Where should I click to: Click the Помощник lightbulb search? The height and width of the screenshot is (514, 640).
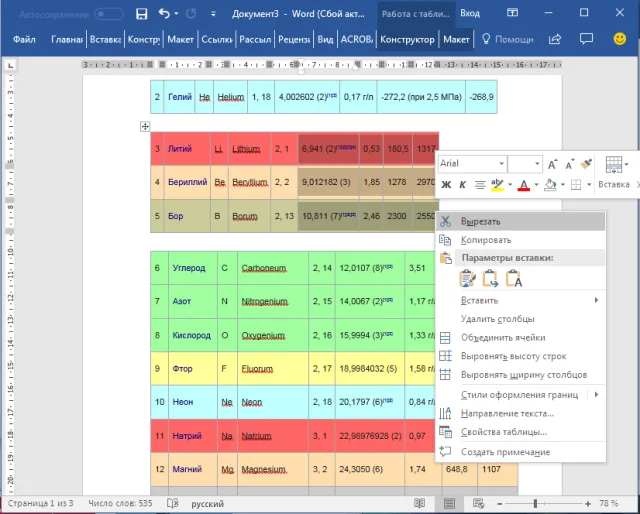coord(508,40)
